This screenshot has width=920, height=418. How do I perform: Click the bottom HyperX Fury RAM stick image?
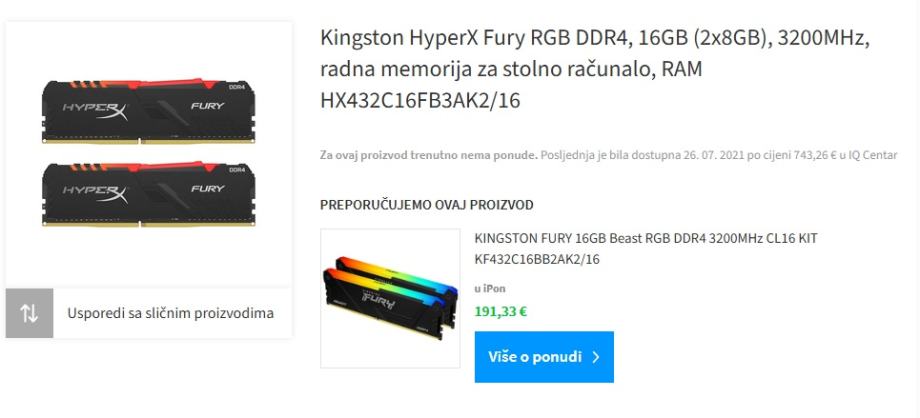click(148, 194)
